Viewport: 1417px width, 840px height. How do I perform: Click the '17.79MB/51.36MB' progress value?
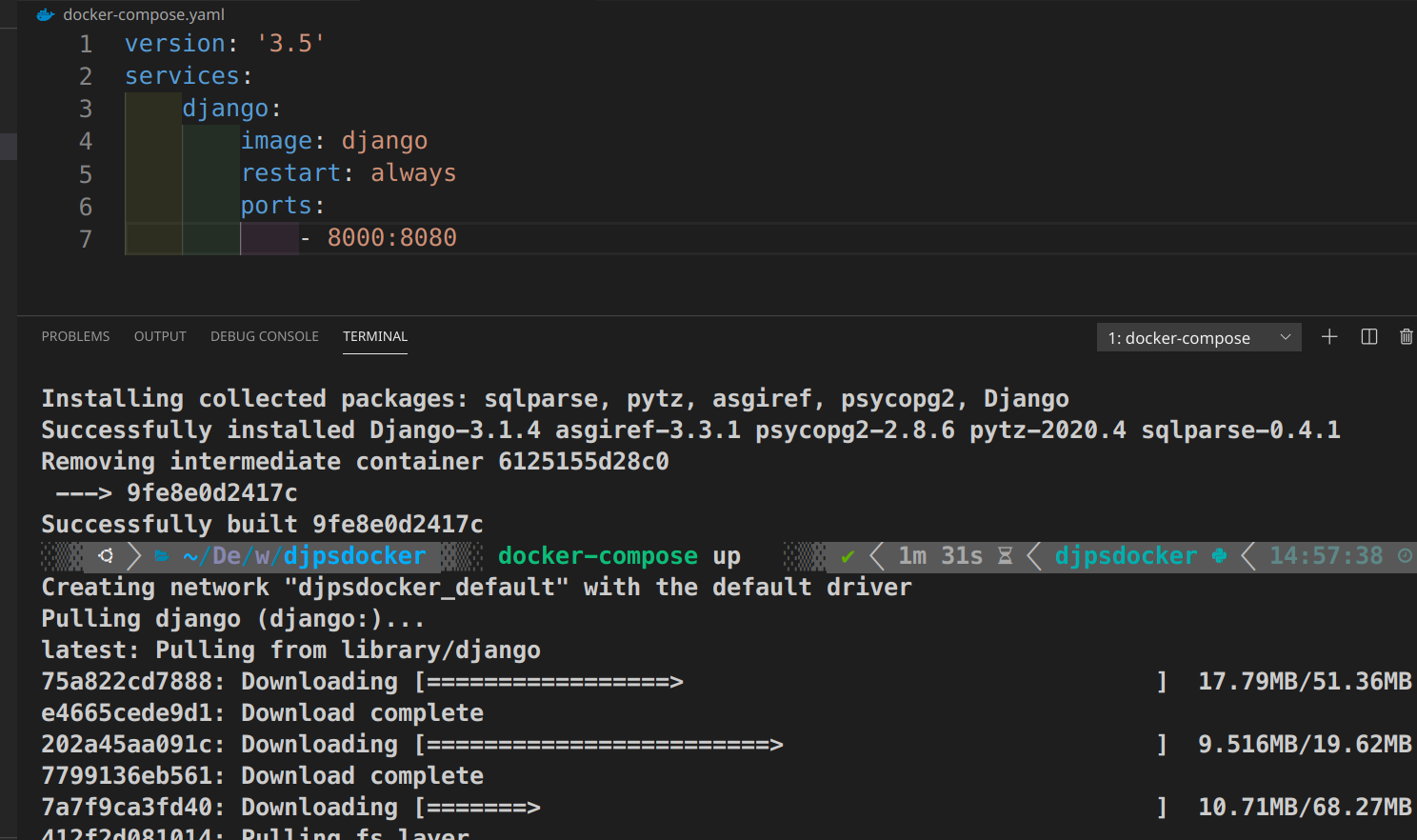click(1305, 682)
